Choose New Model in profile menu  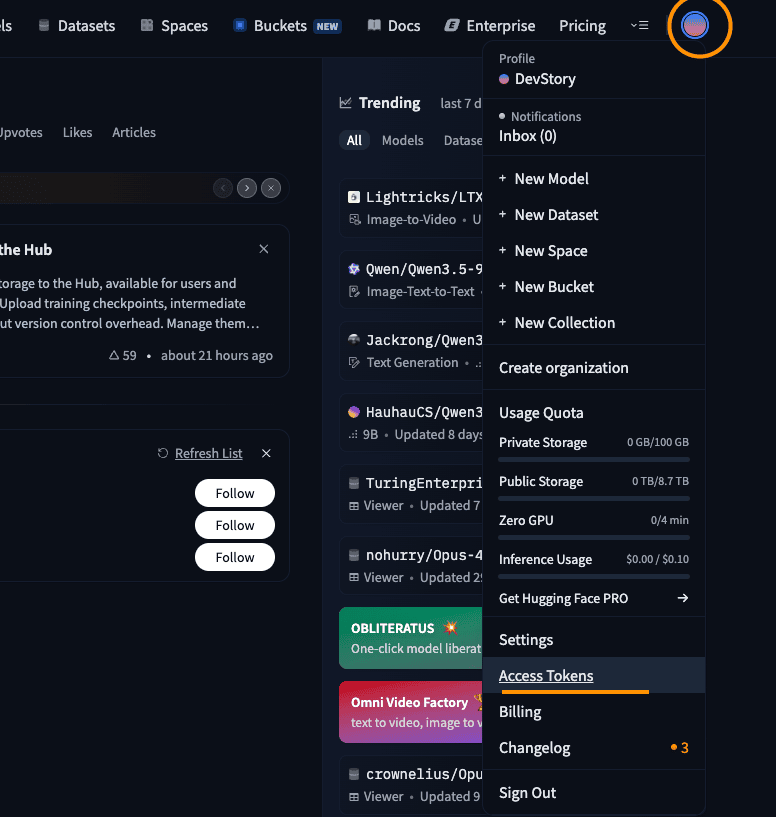click(x=551, y=178)
